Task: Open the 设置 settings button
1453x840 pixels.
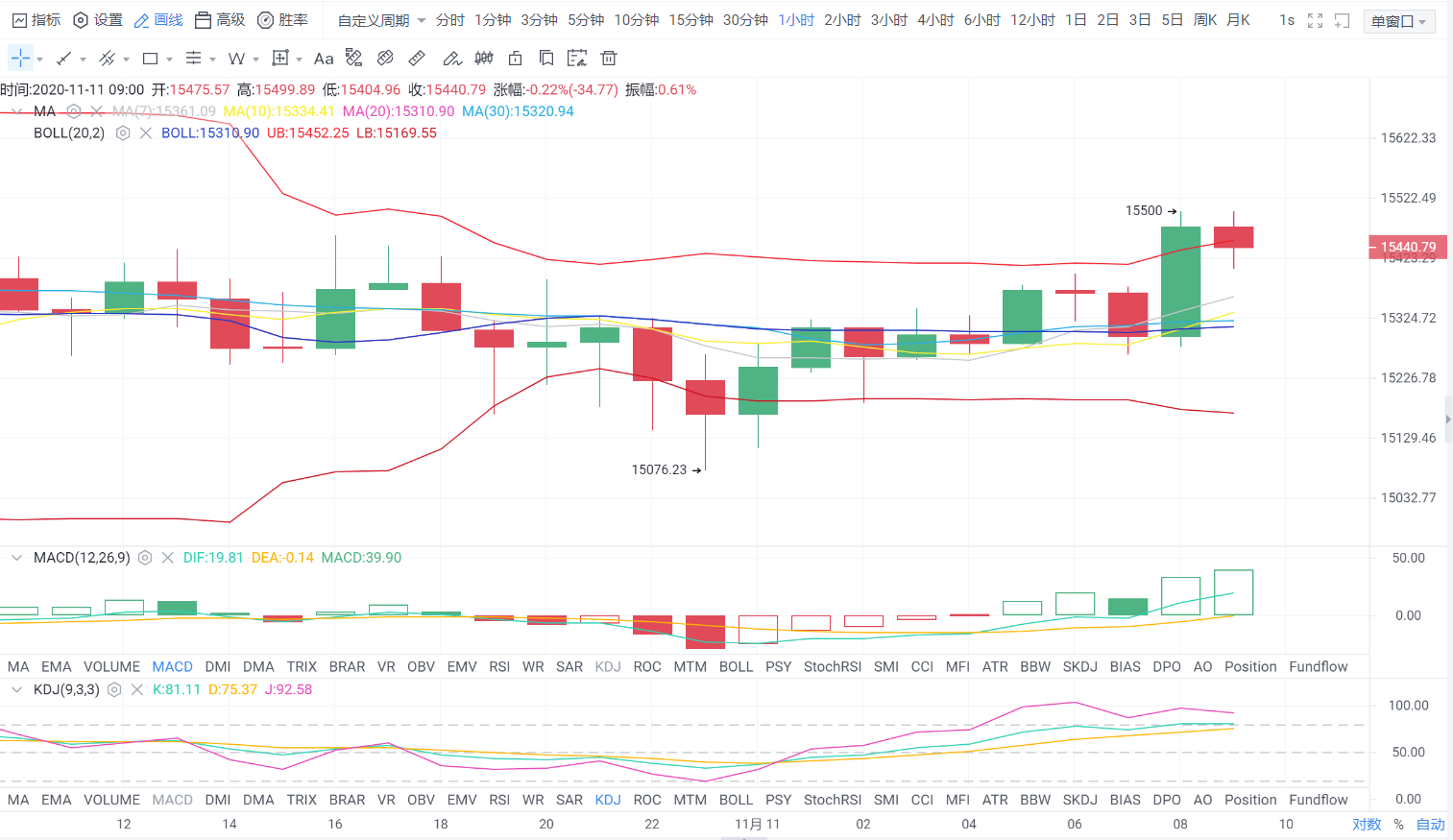Action: (x=98, y=20)
